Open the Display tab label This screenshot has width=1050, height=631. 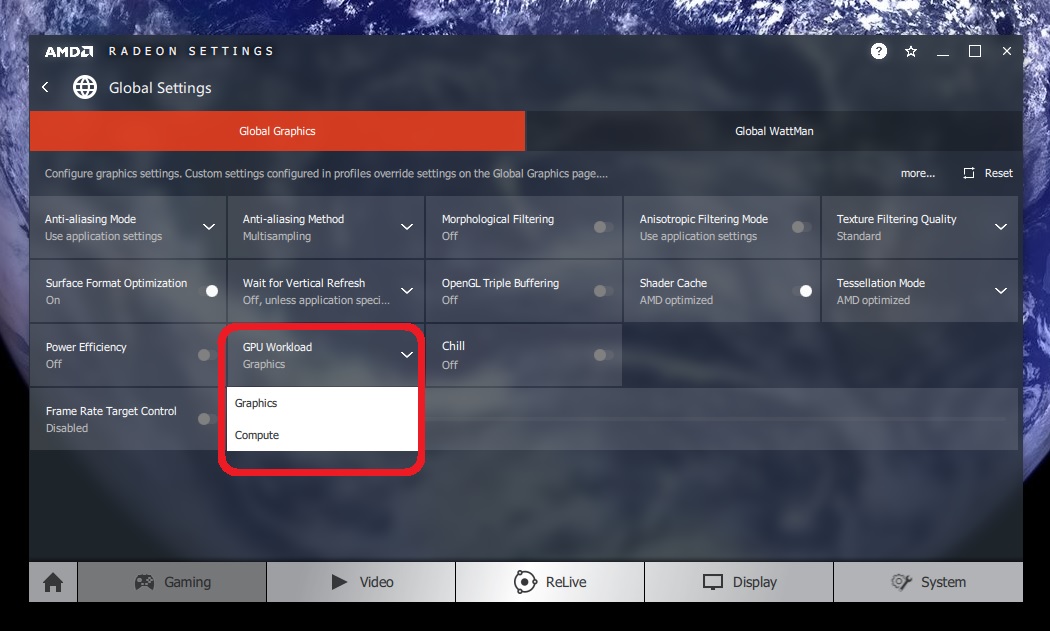tap(755, 582)
